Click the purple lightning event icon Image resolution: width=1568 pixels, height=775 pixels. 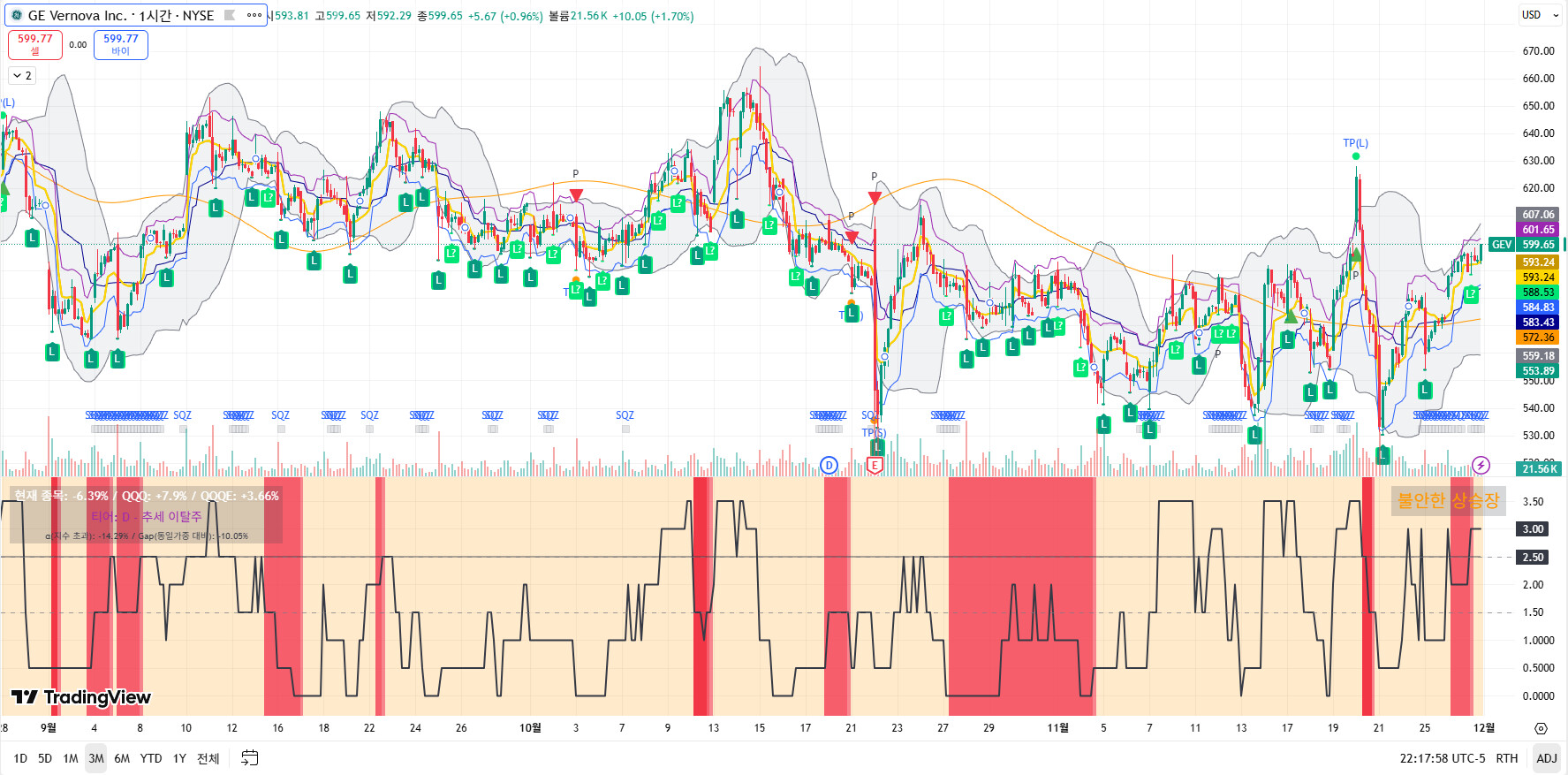click(x=1481, y=465)
